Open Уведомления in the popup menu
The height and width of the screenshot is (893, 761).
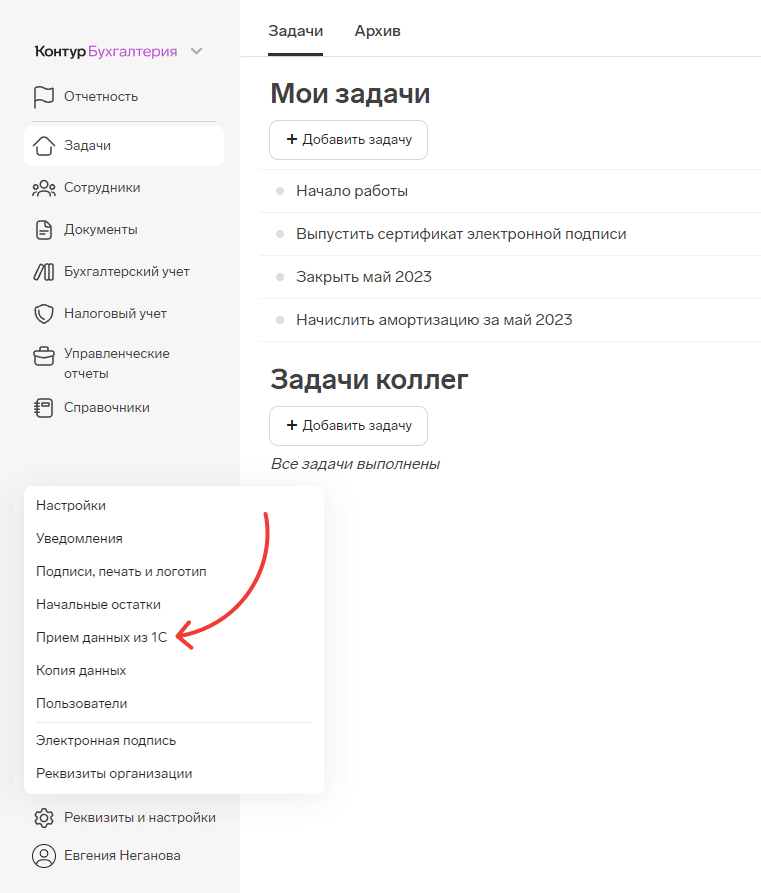(x=79, y=539)
